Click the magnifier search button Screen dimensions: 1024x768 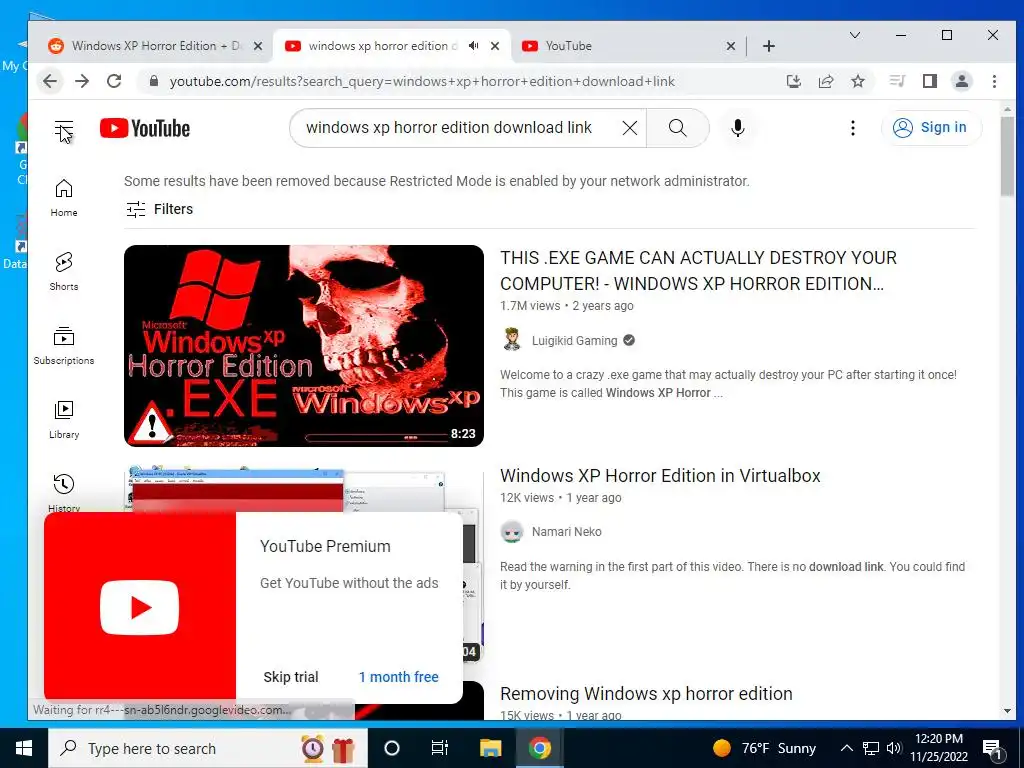[x=678, y=128]
